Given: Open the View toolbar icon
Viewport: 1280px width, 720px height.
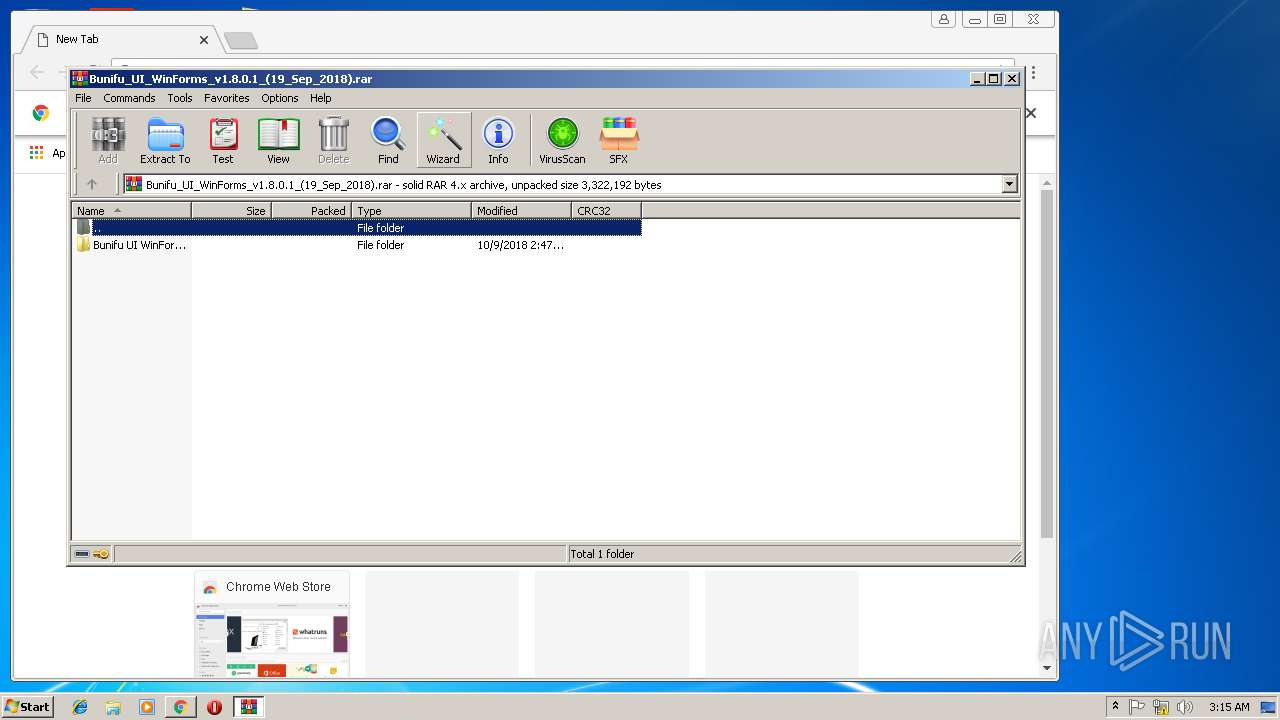Looking at the screenshot, I should (278, 140).
